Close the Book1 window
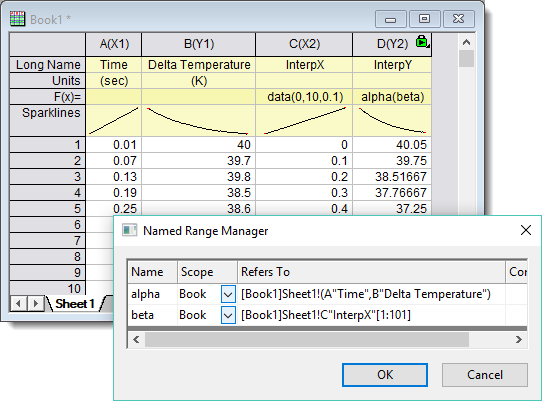 [x=458, y=19]
